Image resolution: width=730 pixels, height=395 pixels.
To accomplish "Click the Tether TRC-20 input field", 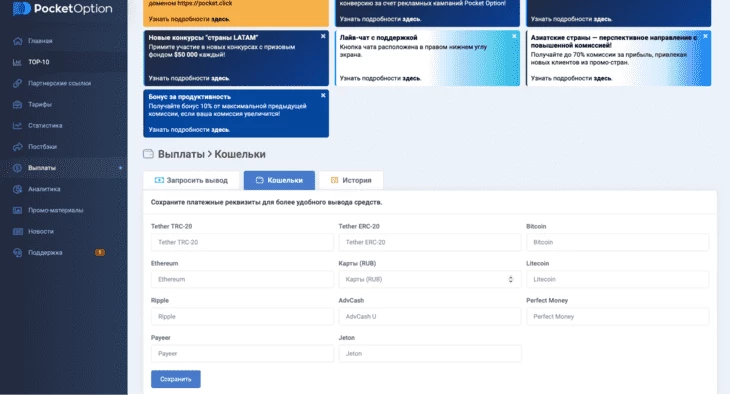I will click(242, 242).
